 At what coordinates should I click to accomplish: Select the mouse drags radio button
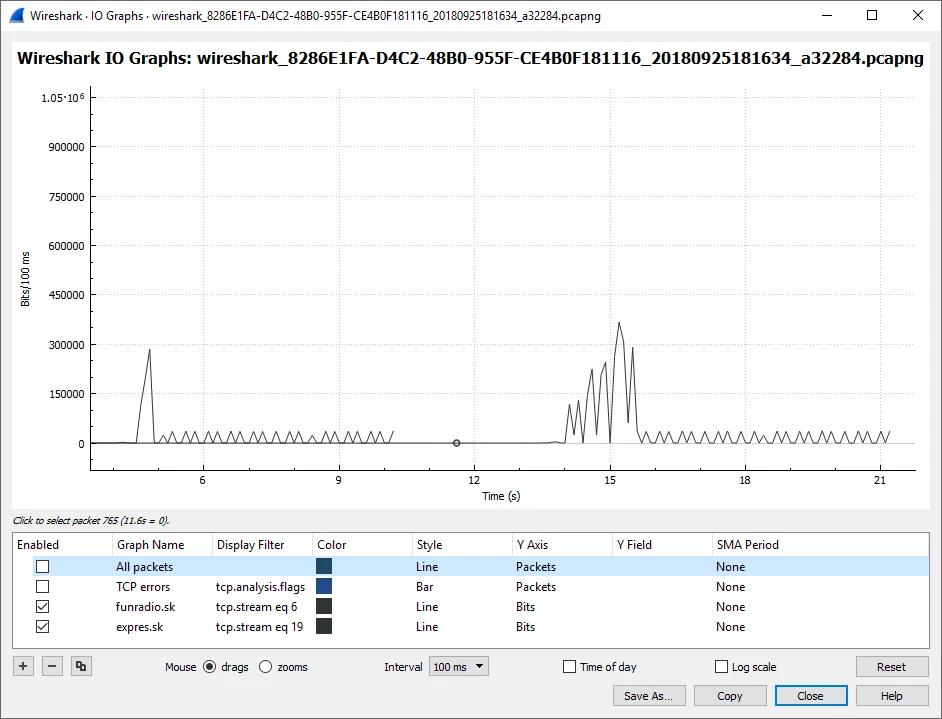[x=209, y=667]
